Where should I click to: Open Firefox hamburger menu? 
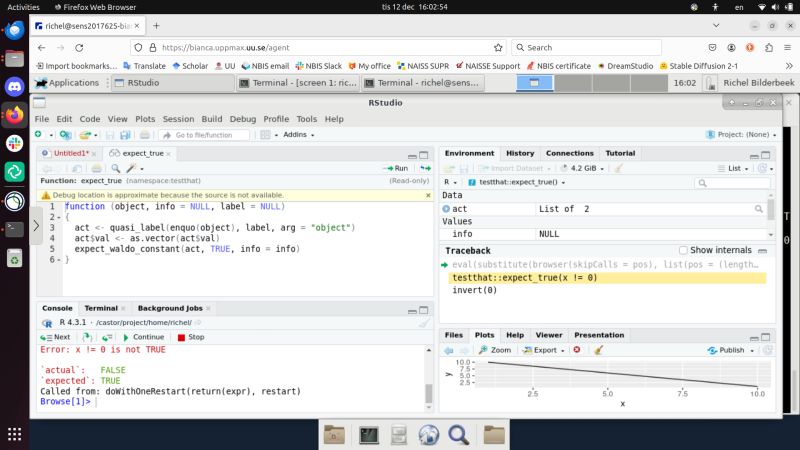788,47
